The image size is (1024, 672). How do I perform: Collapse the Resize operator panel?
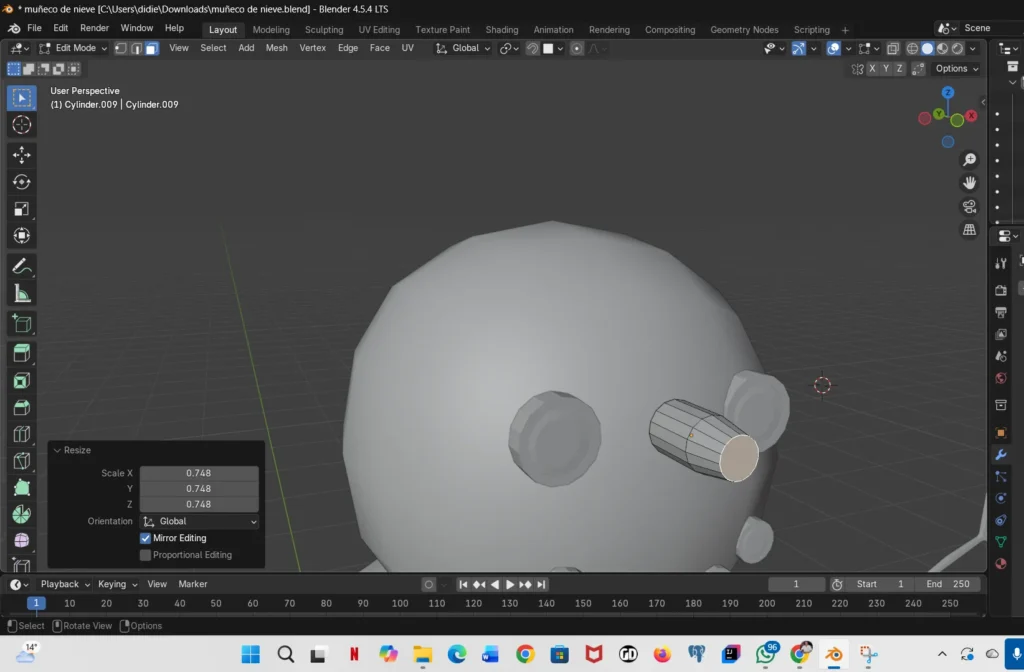(x=57, y=450)
